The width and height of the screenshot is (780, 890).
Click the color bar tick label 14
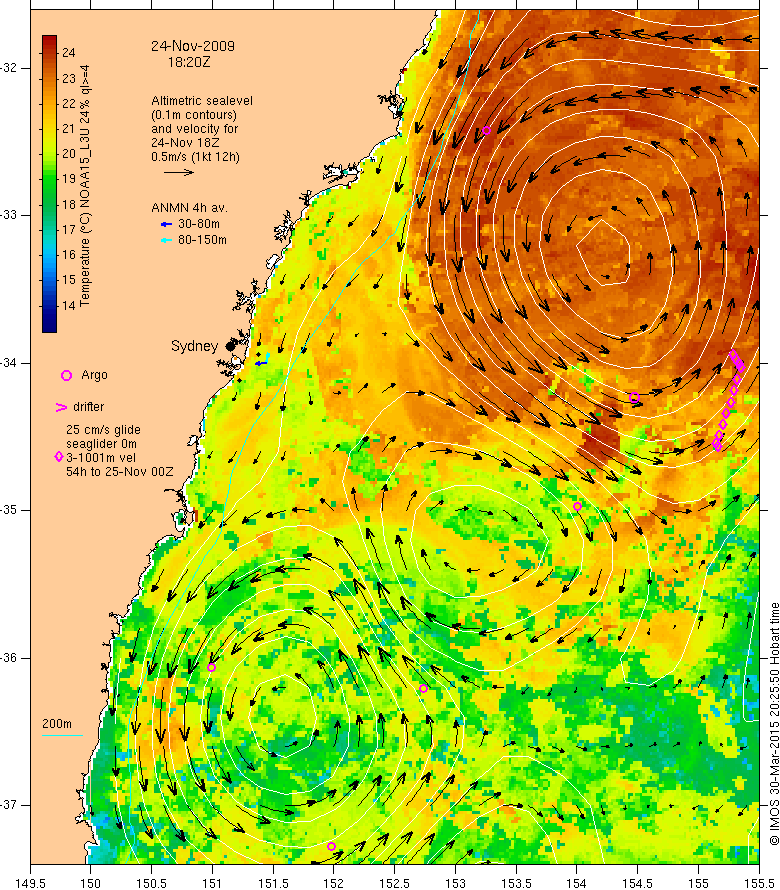tap(69, 305)
